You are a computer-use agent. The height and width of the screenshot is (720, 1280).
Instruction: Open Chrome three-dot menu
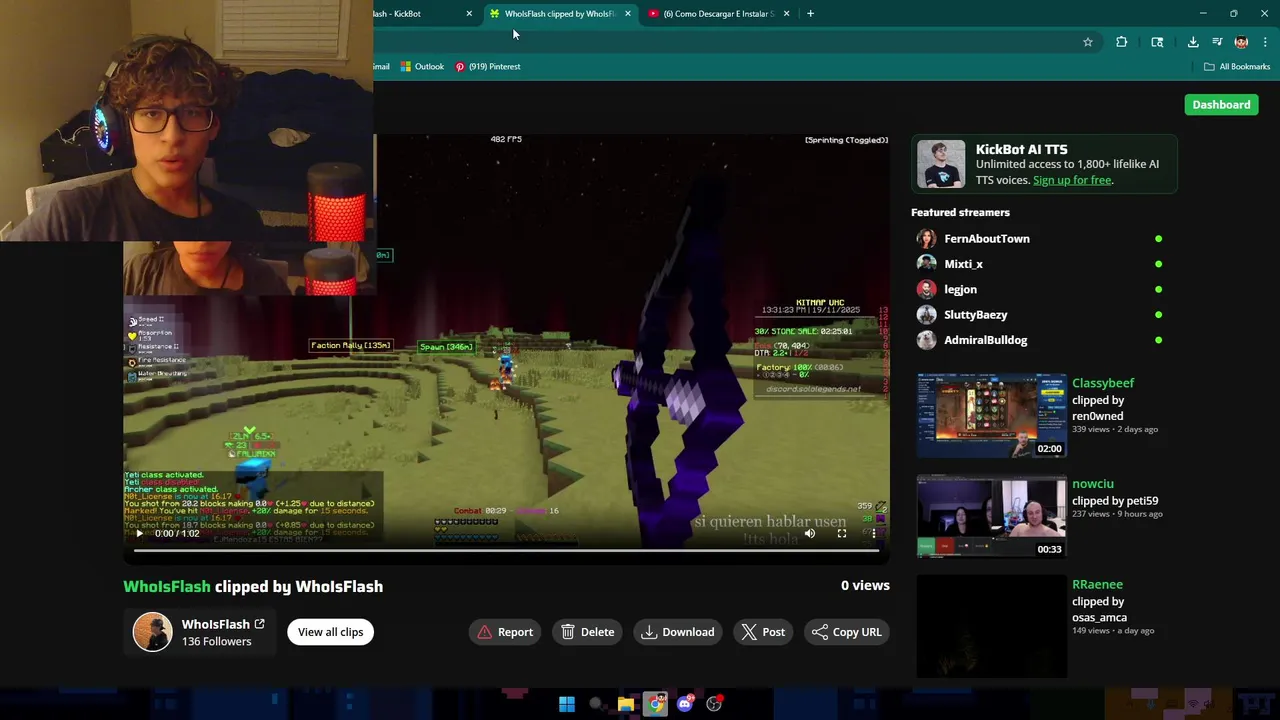pos(1265,42)
